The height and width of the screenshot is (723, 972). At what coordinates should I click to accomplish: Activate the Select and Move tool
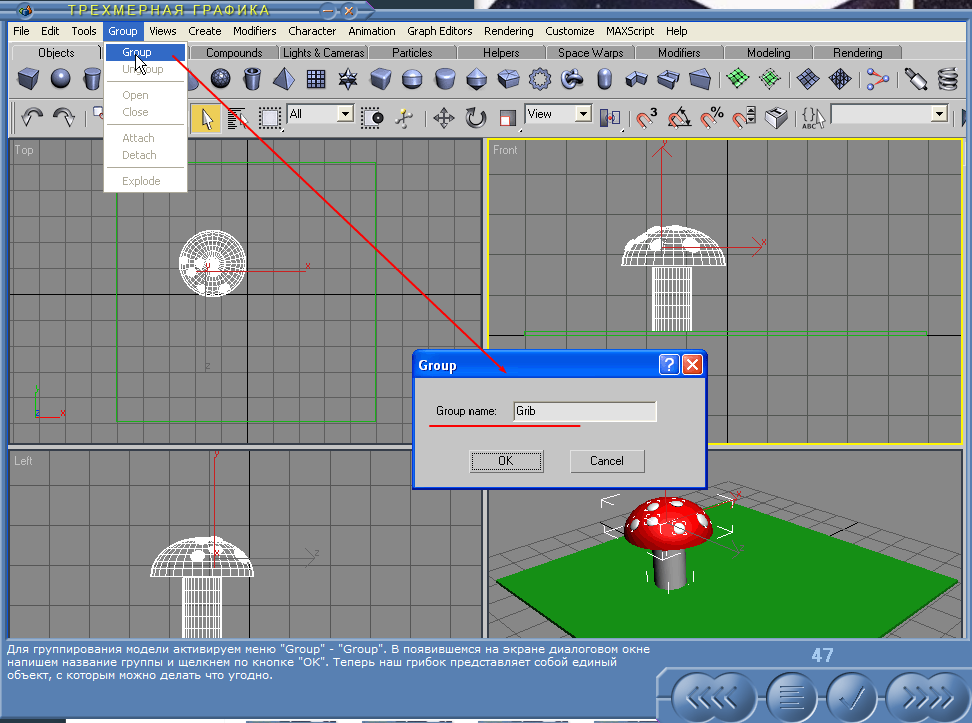(x=444, y=117)
